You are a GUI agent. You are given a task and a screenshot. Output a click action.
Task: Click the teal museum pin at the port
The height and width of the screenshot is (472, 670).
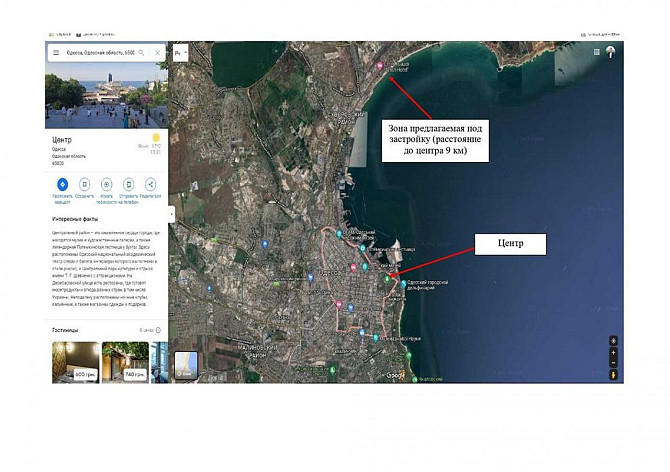[339, 234]
